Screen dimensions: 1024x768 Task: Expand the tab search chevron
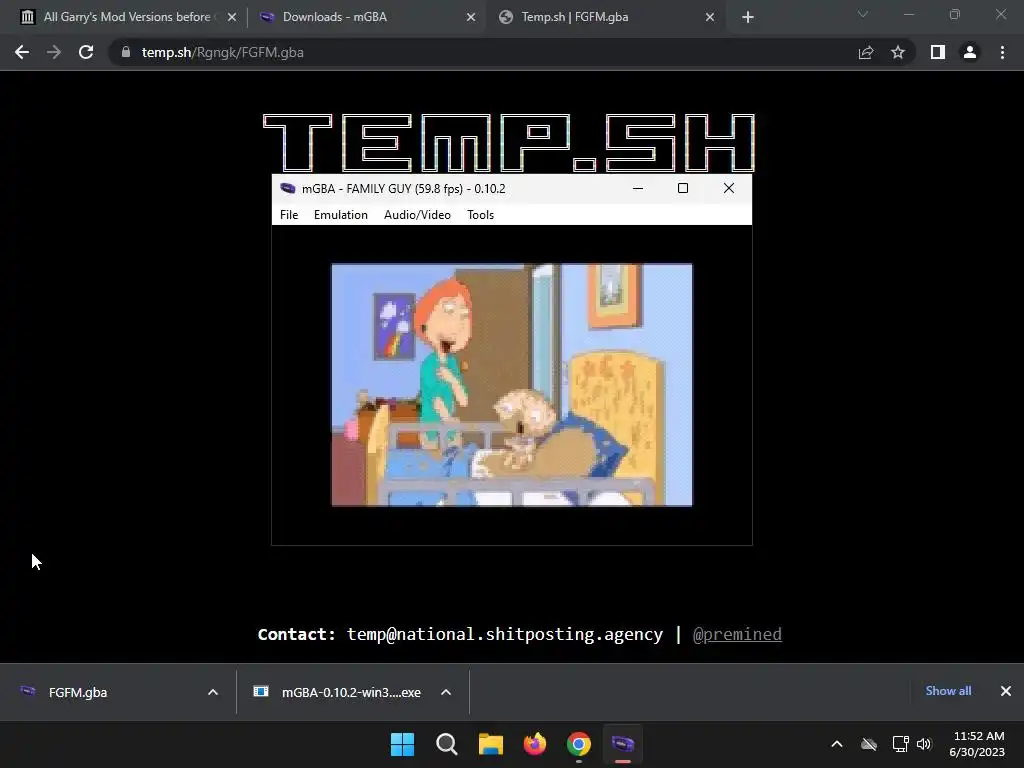(863, 14)
